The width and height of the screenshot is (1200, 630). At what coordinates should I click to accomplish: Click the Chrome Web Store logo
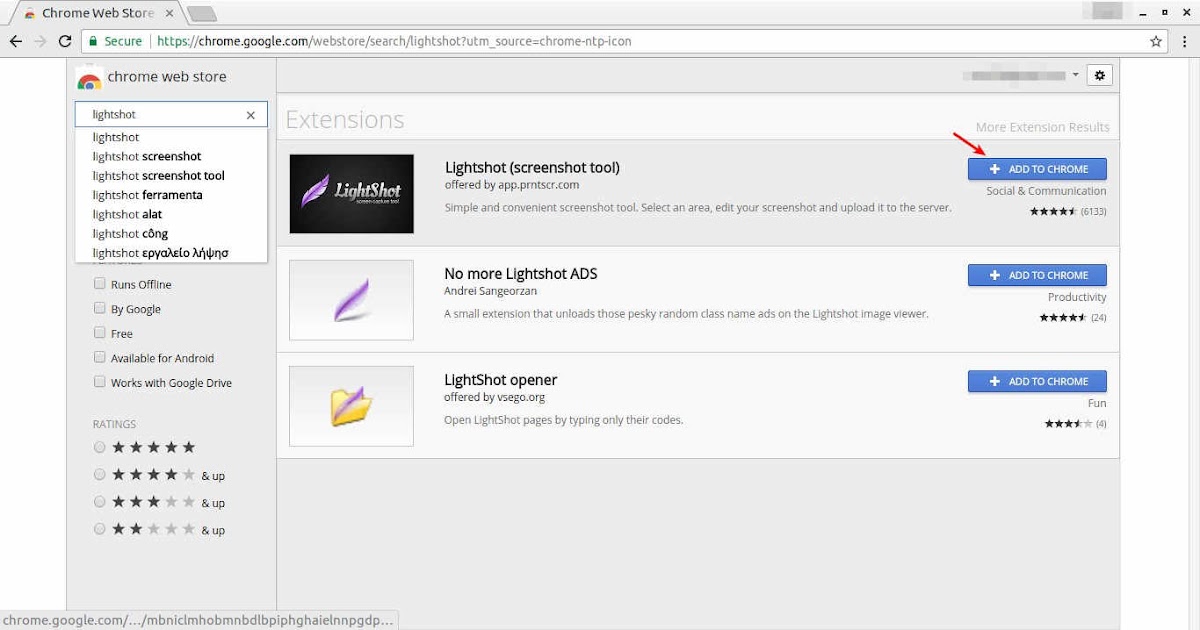coord(88,76)
